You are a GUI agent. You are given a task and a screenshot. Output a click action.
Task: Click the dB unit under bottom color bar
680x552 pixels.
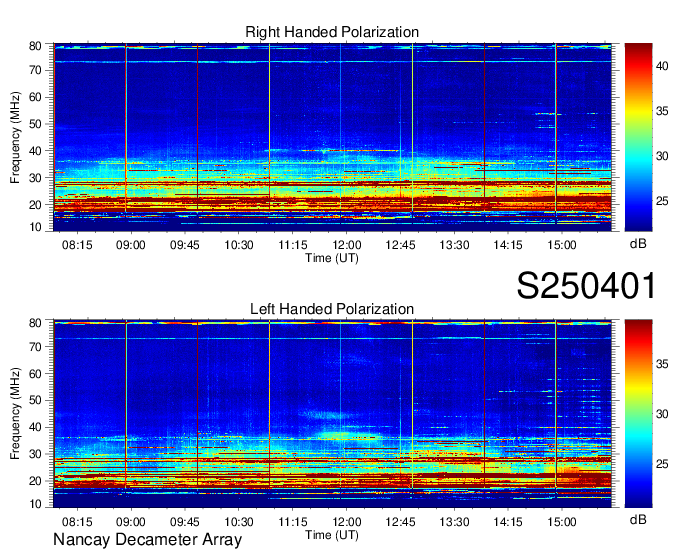638,520
